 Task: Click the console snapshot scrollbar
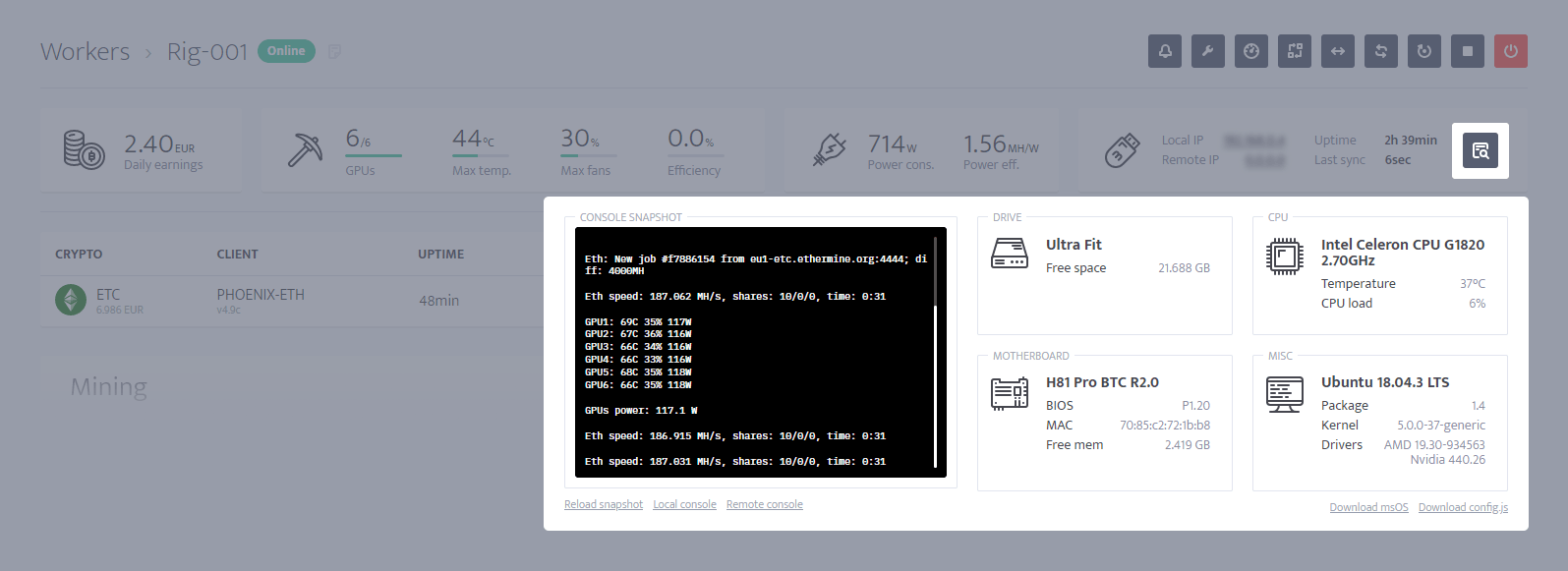coord(935,350)
